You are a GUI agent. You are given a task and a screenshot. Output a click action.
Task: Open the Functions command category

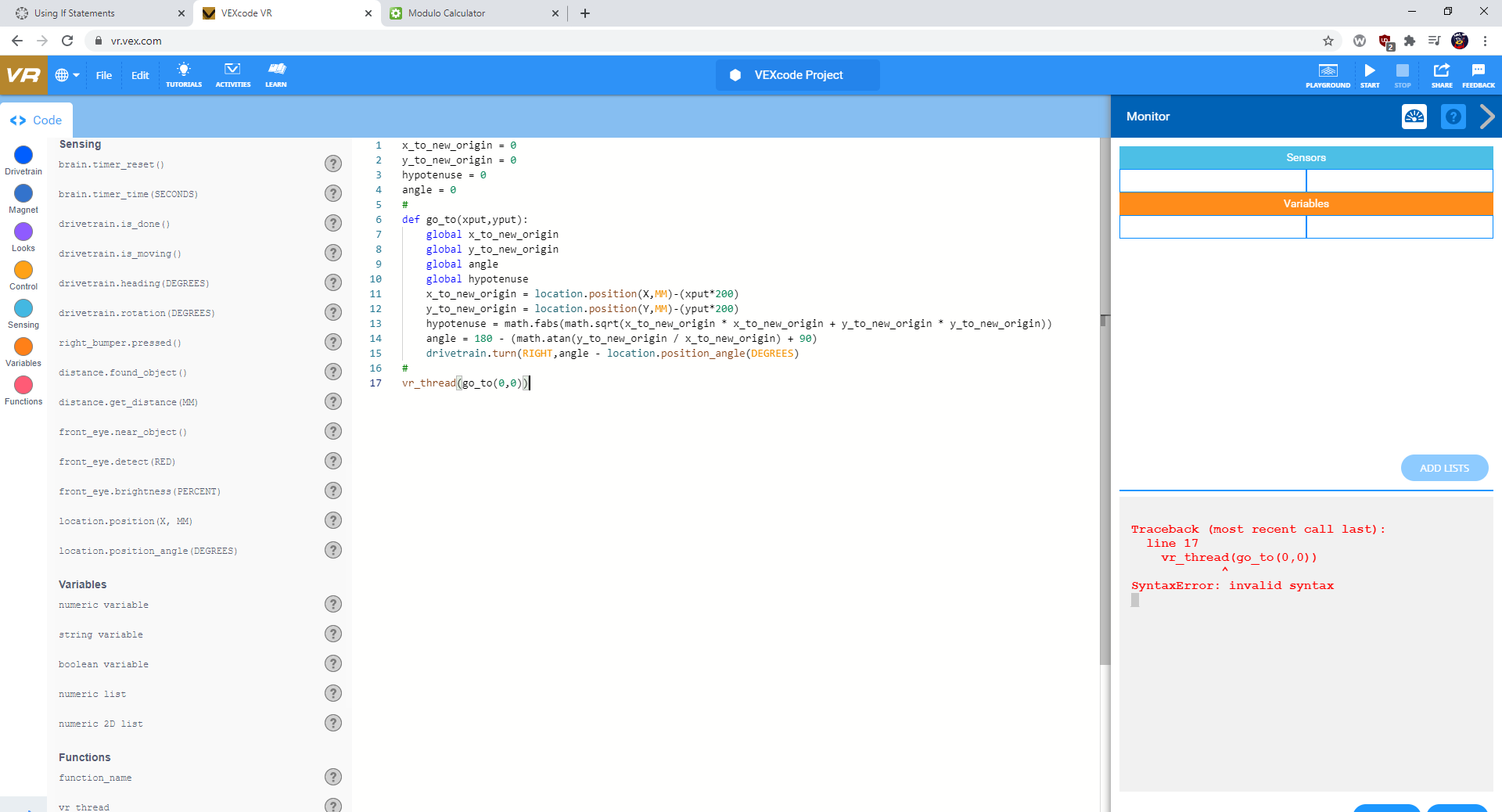(23, 386)
